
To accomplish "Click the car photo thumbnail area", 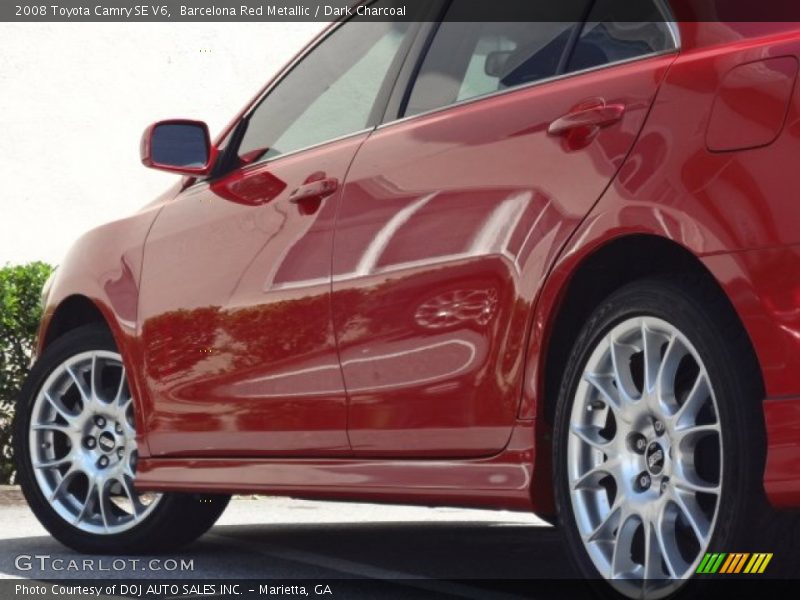I will [x=400, y=300].
